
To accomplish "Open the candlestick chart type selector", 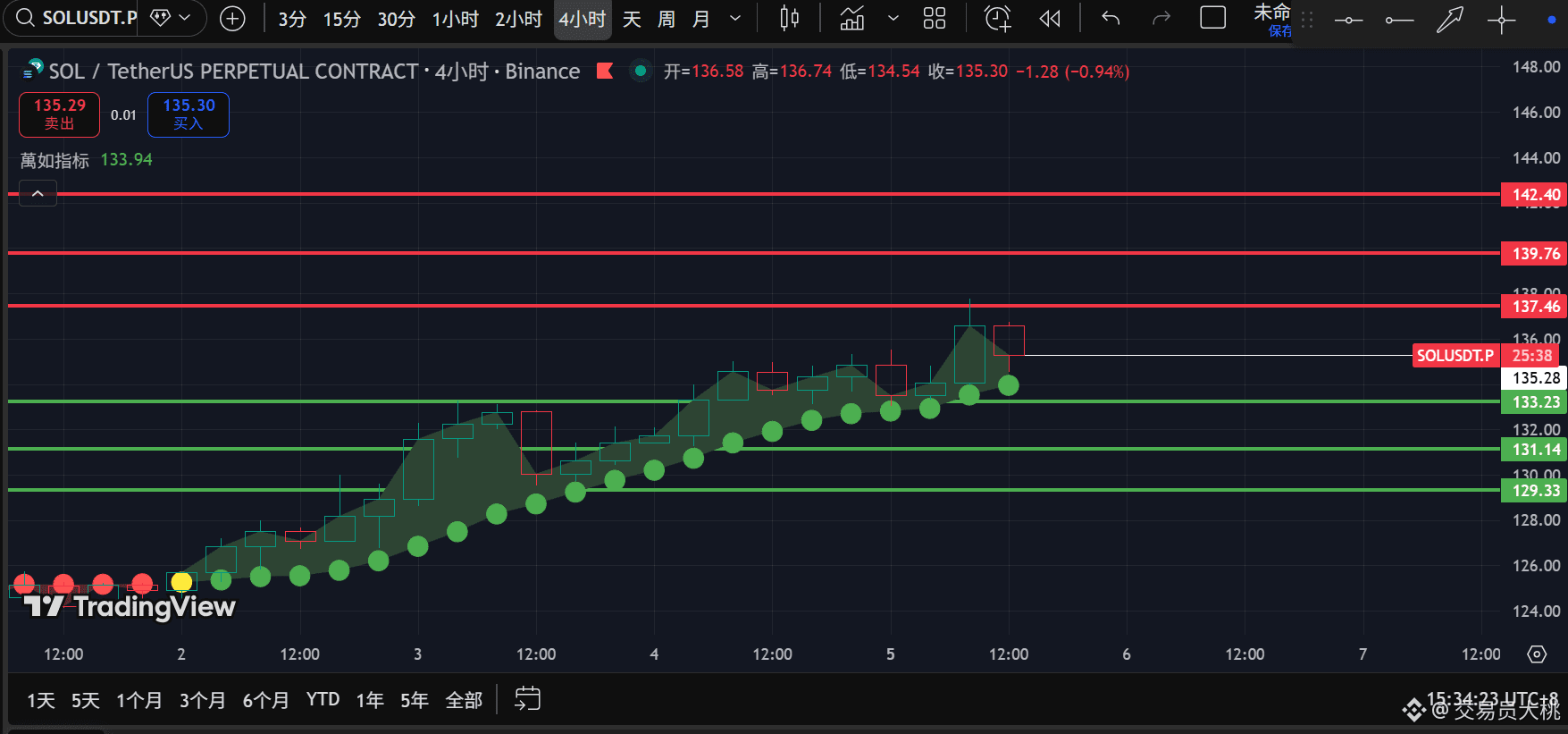I will (x=789, y=19).
